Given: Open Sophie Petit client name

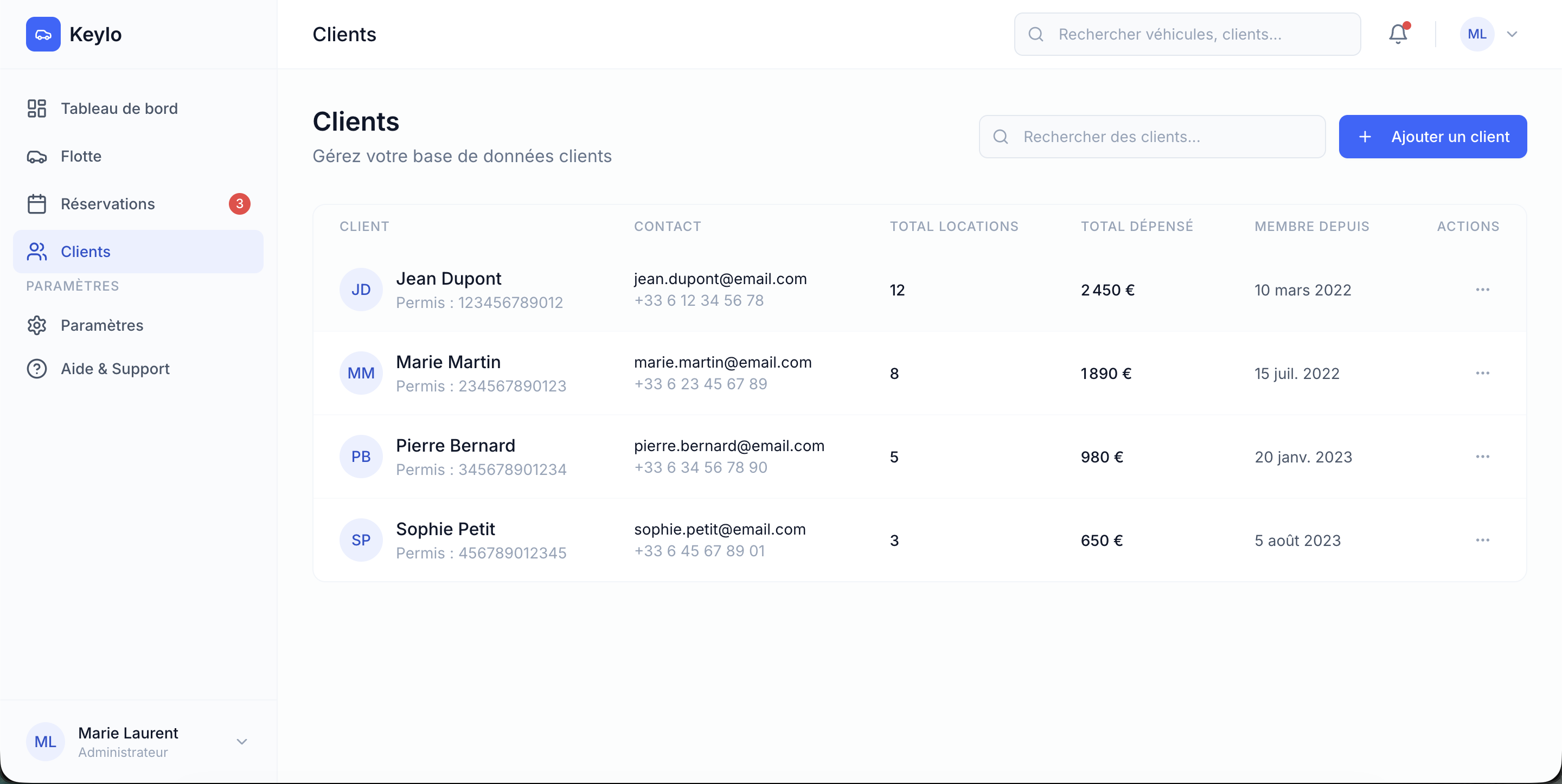Looking at the screenshot, I should coord(446,529).
